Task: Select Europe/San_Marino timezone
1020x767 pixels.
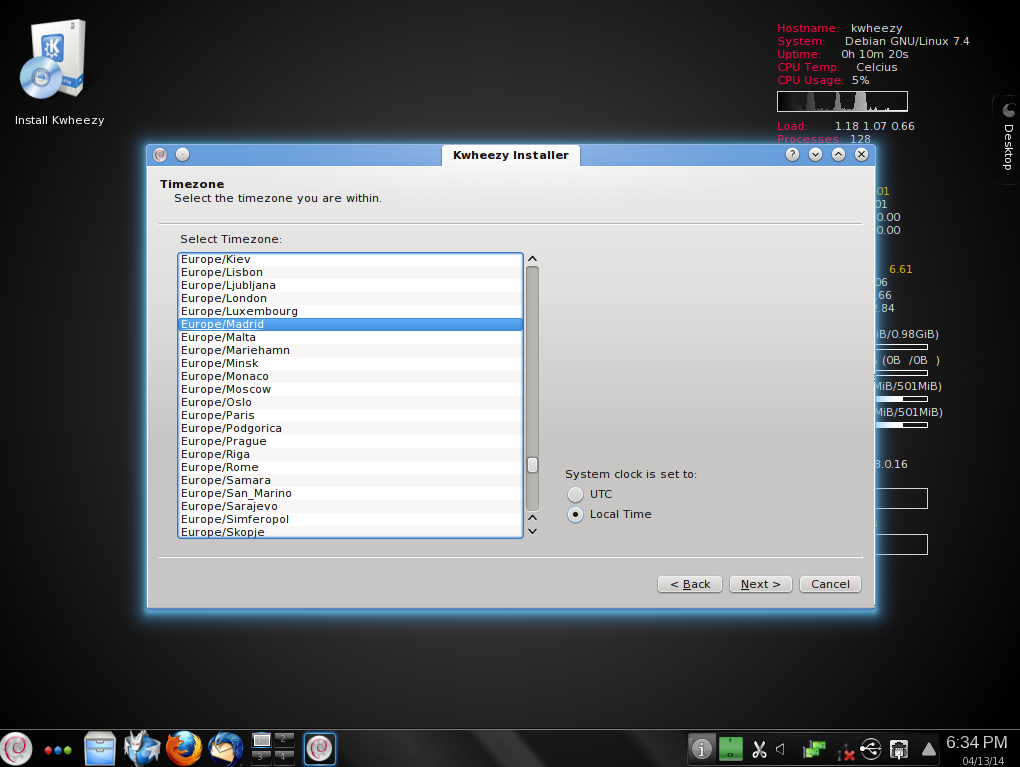Action: [x=350, y=493]
